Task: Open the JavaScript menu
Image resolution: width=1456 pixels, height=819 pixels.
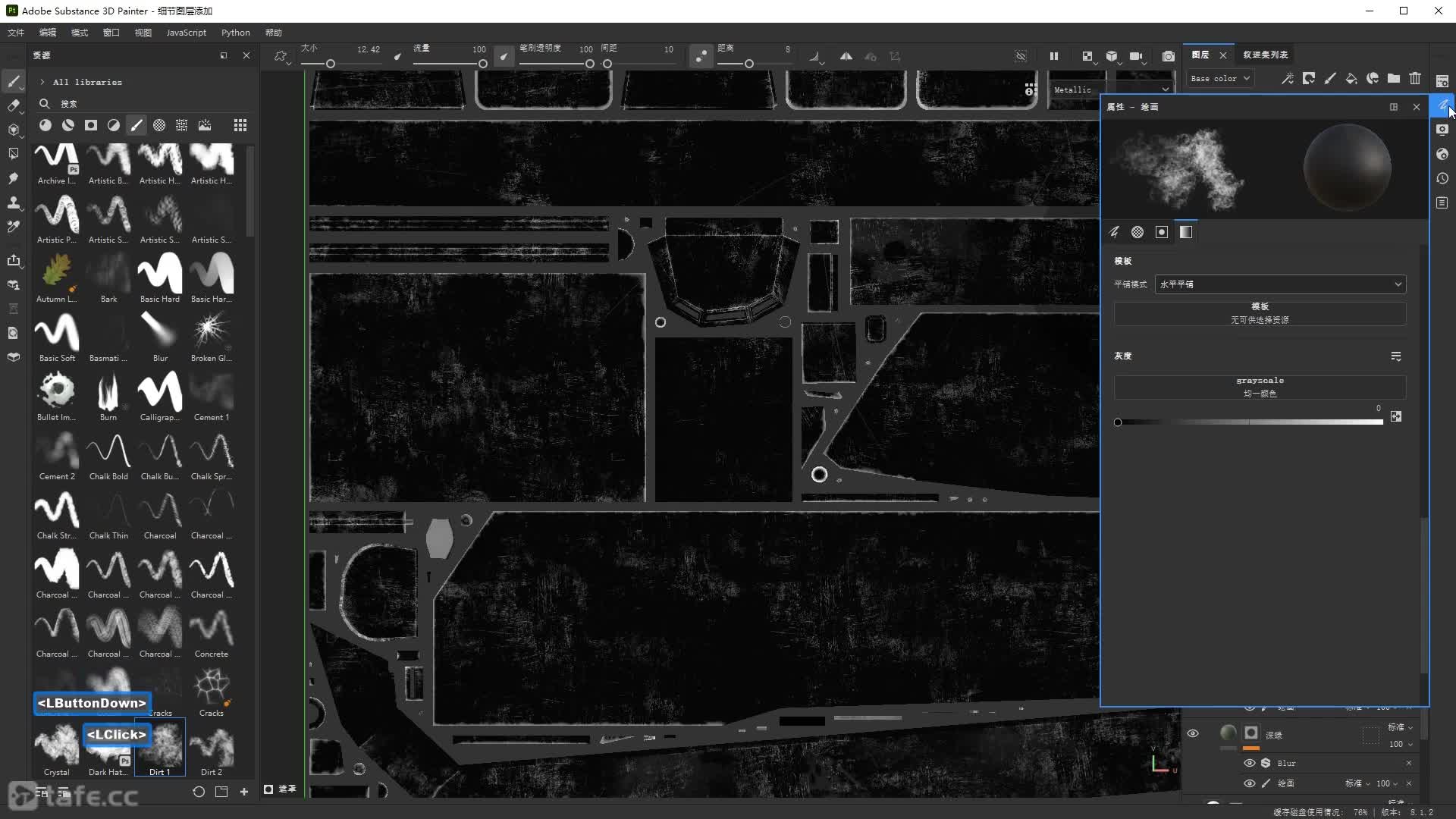Action: click(186, 33)
